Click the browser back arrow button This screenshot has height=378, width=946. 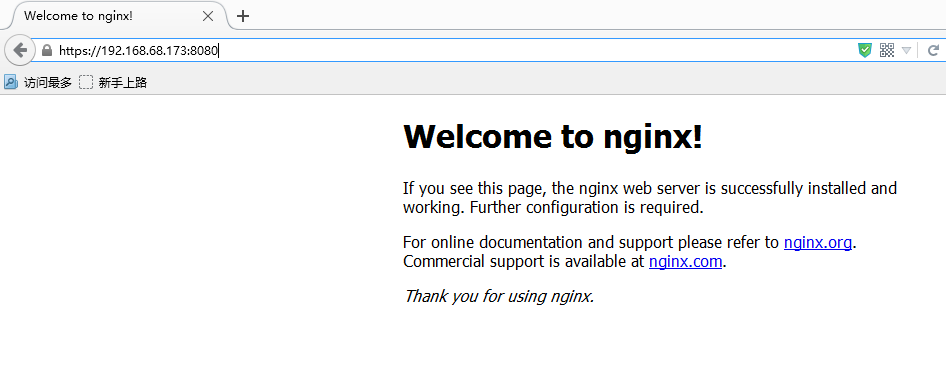[20, 50]
